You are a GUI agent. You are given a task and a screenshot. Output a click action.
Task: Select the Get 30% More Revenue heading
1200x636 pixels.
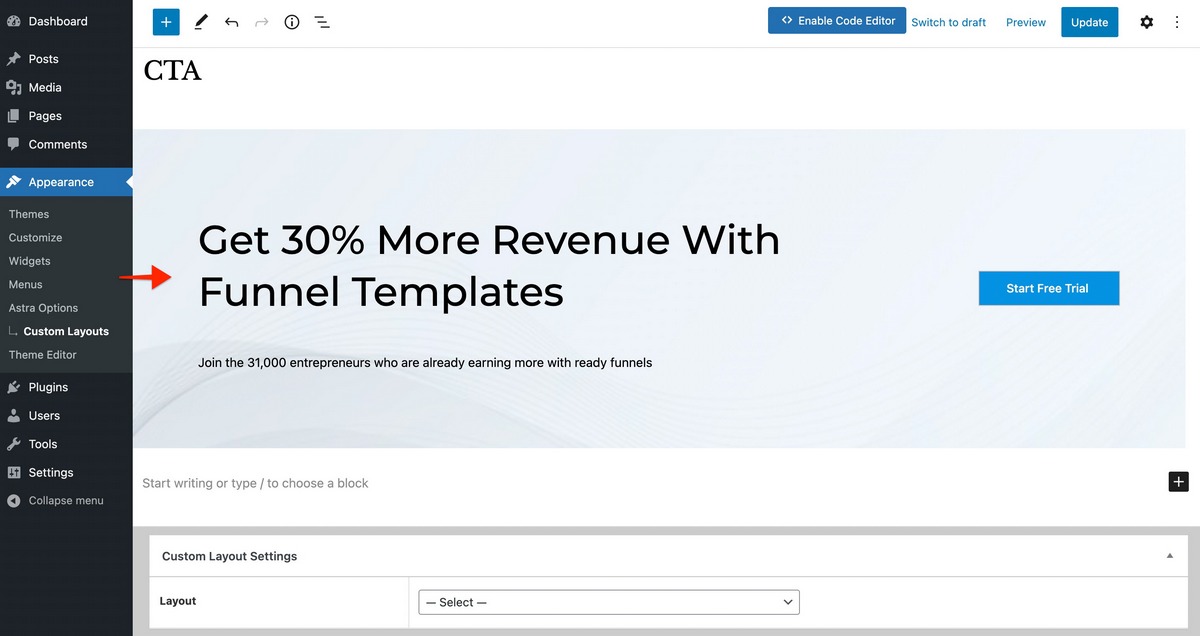point(489,266)
